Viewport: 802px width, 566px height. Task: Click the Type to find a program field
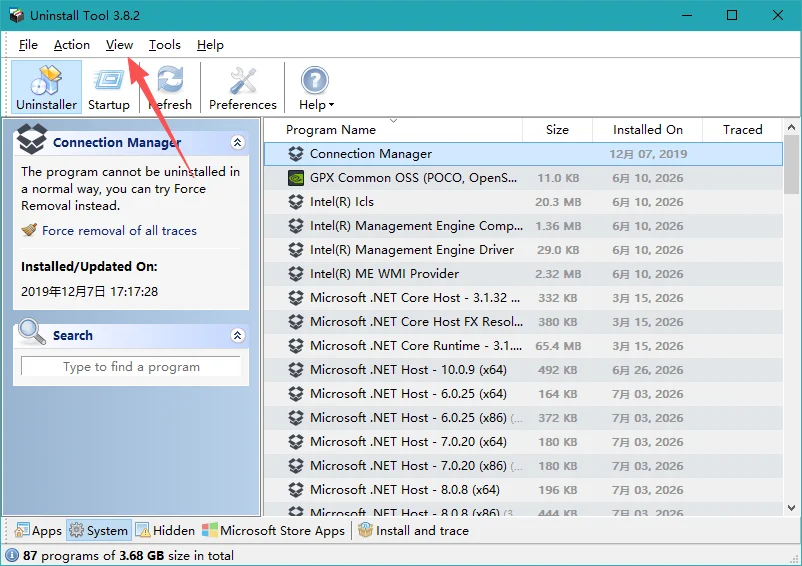pos(131,367)
